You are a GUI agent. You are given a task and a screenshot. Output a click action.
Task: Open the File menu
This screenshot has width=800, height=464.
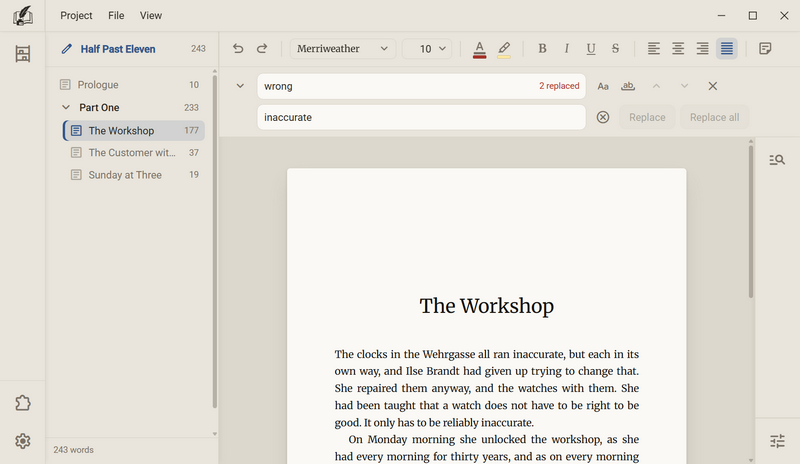pos(116,16)
